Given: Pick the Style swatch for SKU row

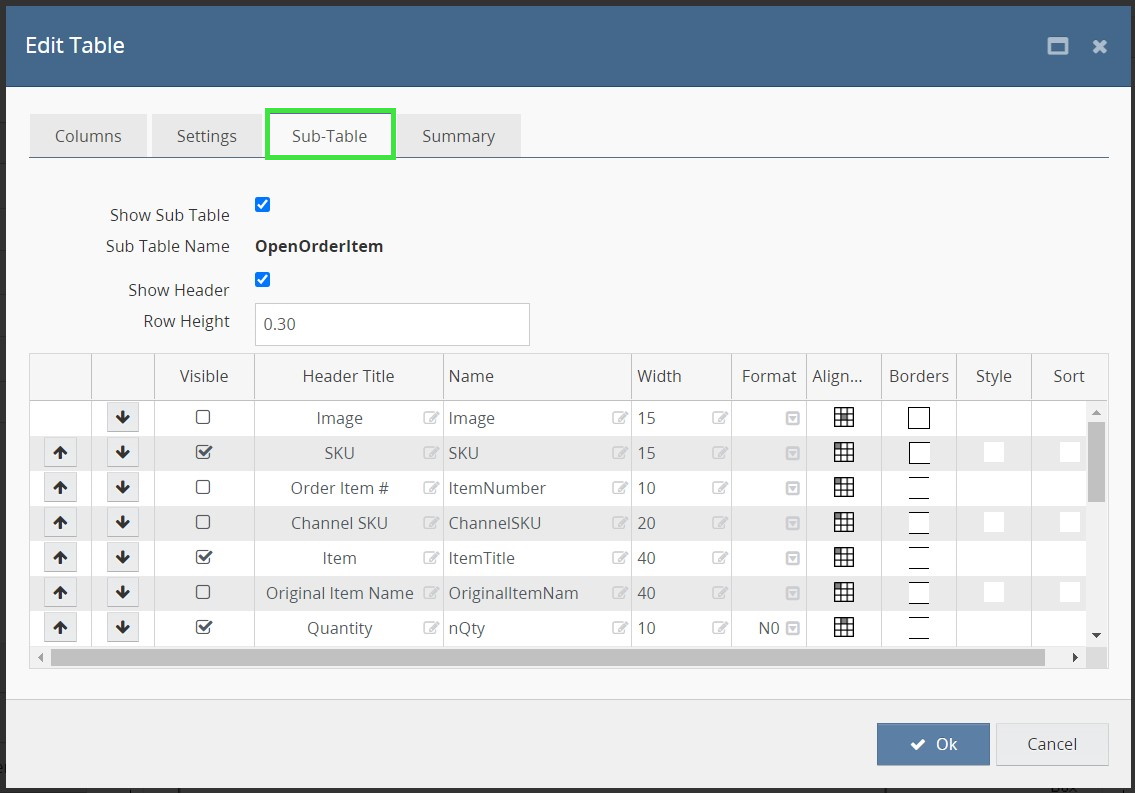Looking at the screenshot, I should pyautogui.click(x=993, y=453).
